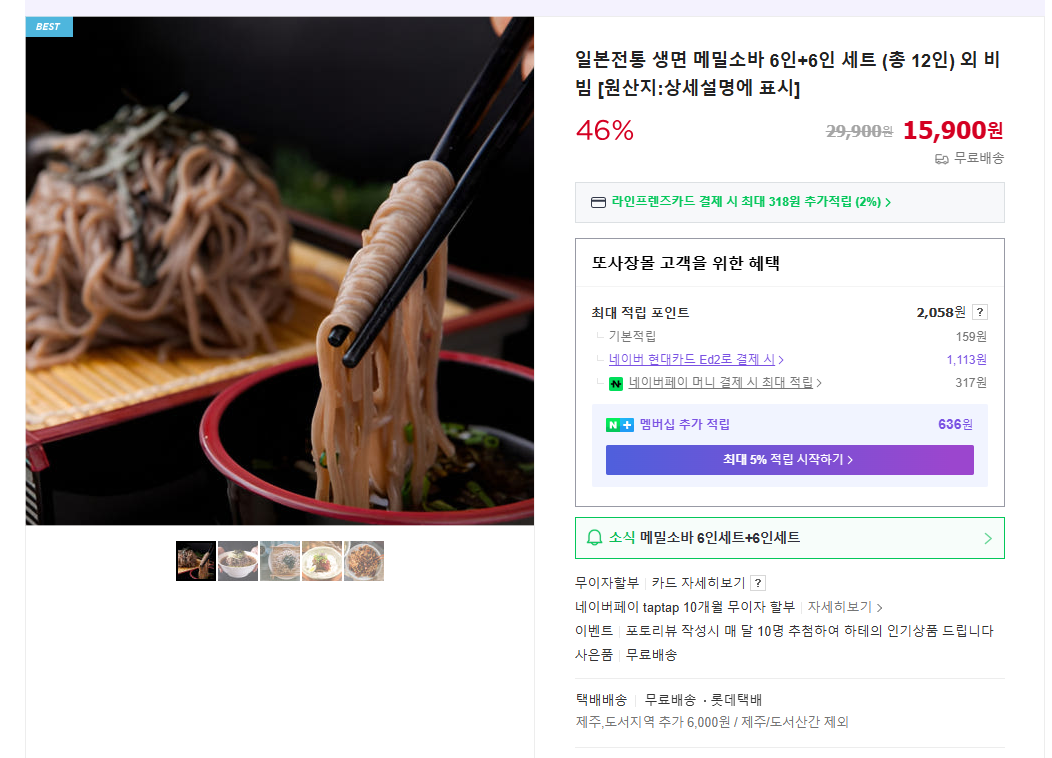Screen dimensions: 1052x758
Task: Click the green Naver Pay N icon
Action: click(615, 384)
